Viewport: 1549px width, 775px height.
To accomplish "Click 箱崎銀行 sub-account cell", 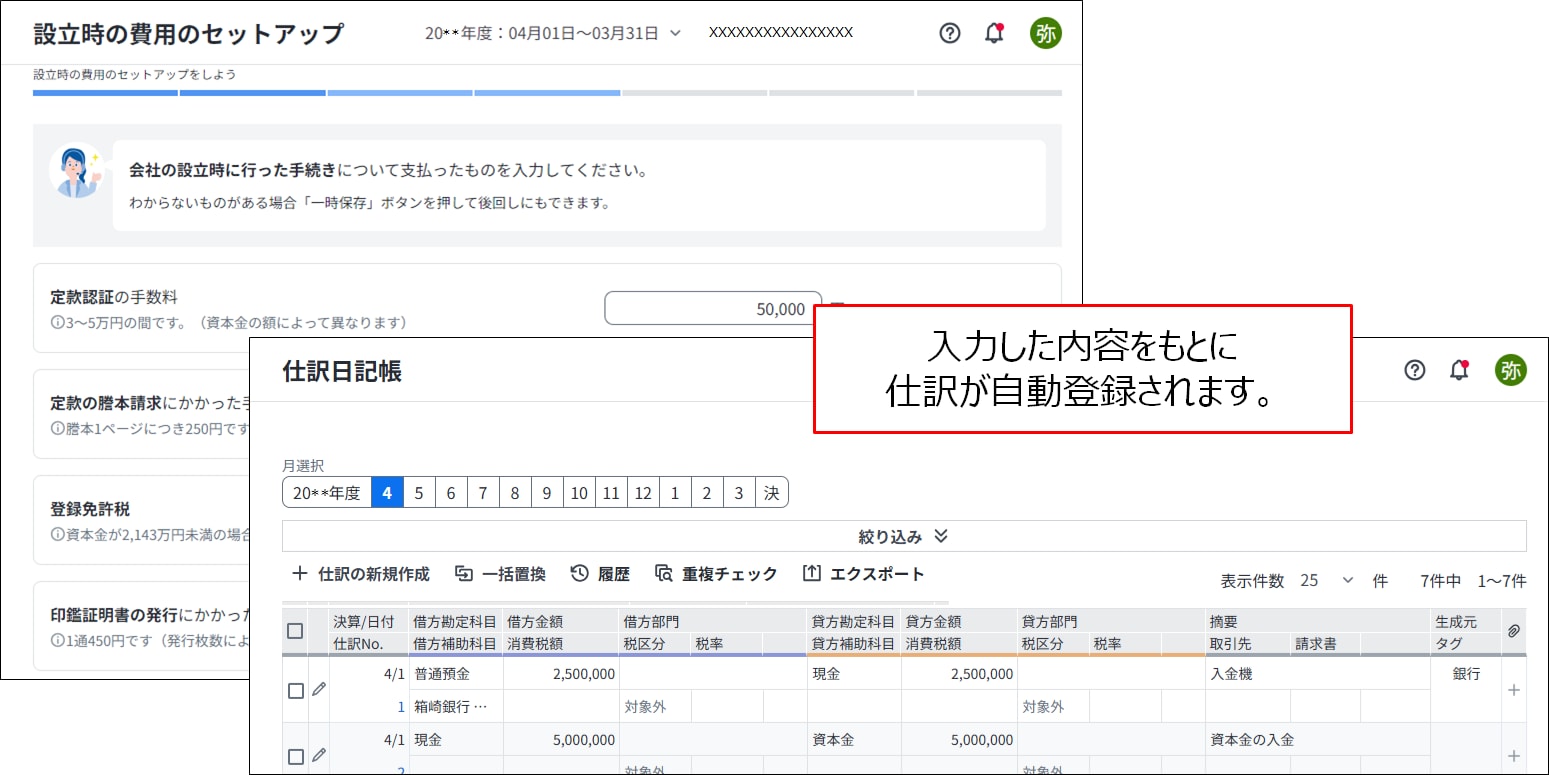I will [x=455, y=707].
